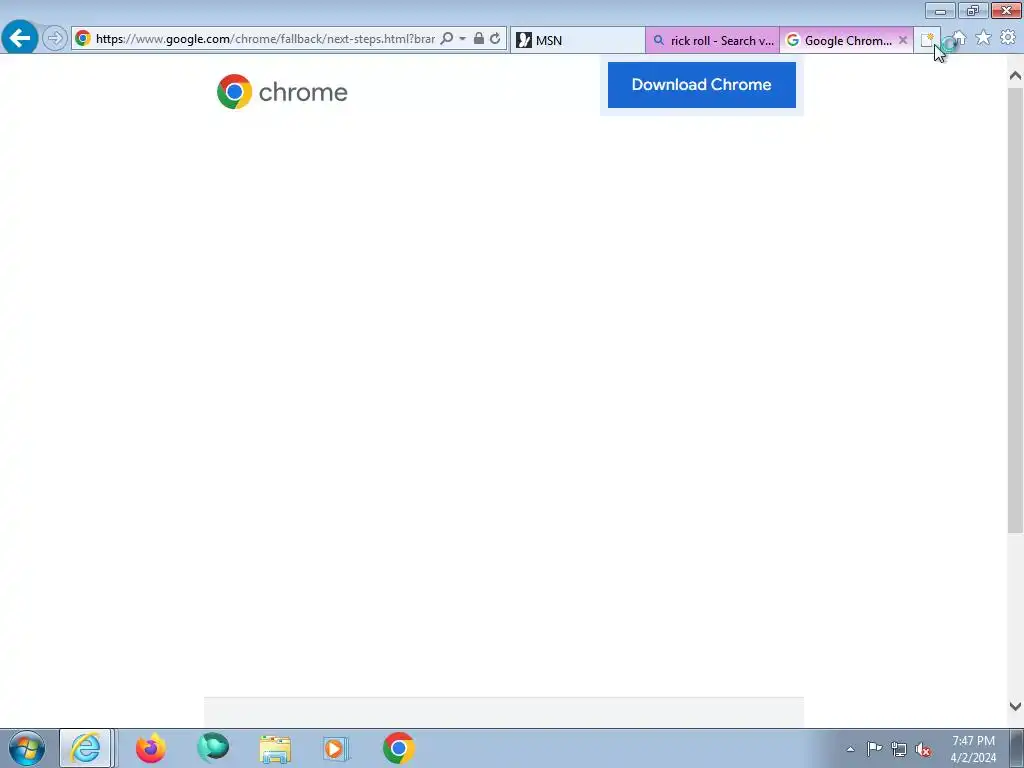Image resolution: width=1024 pixels, height=768 pixels.
Task: Restore down the Internet Explorer window
Action: [x=973, y=10]
